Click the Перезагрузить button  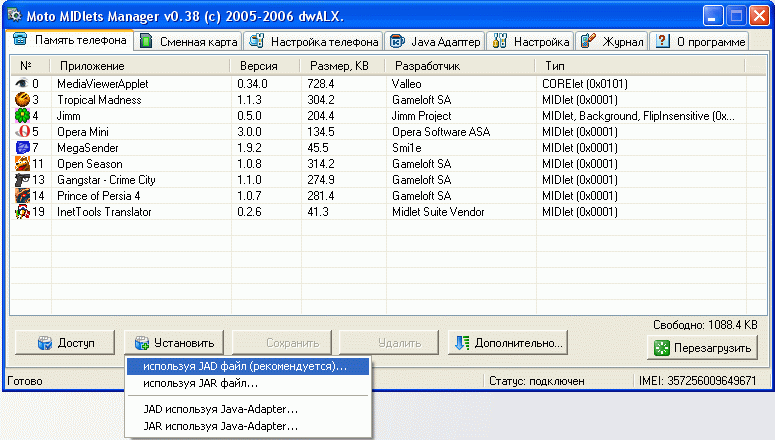(x=702, y=348)
